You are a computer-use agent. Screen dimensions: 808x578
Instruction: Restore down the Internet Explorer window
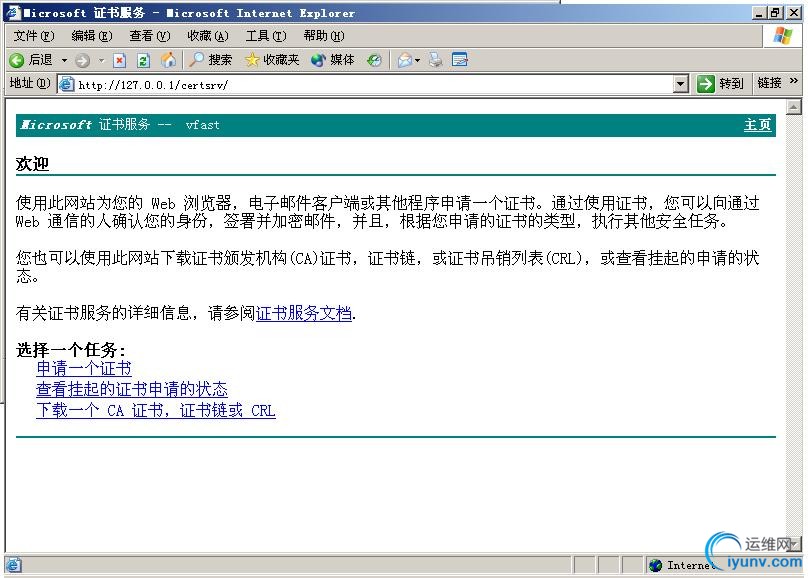tap(775, 12)
